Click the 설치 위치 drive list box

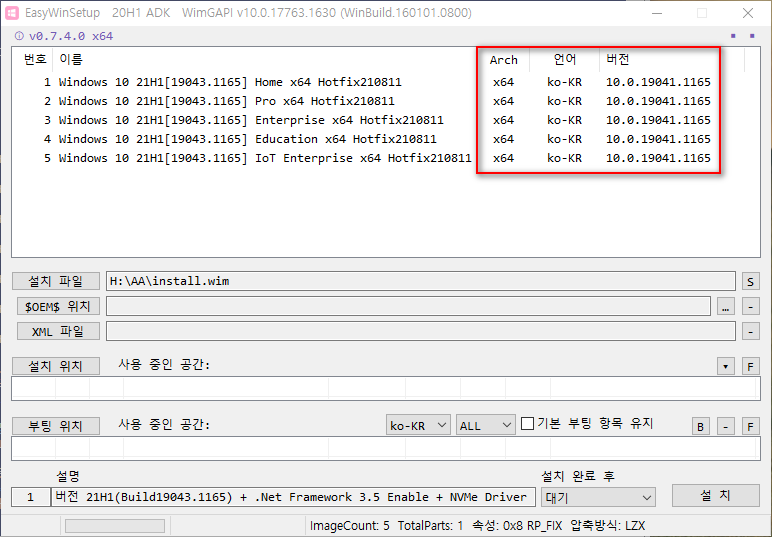click(x=386, y=388)
